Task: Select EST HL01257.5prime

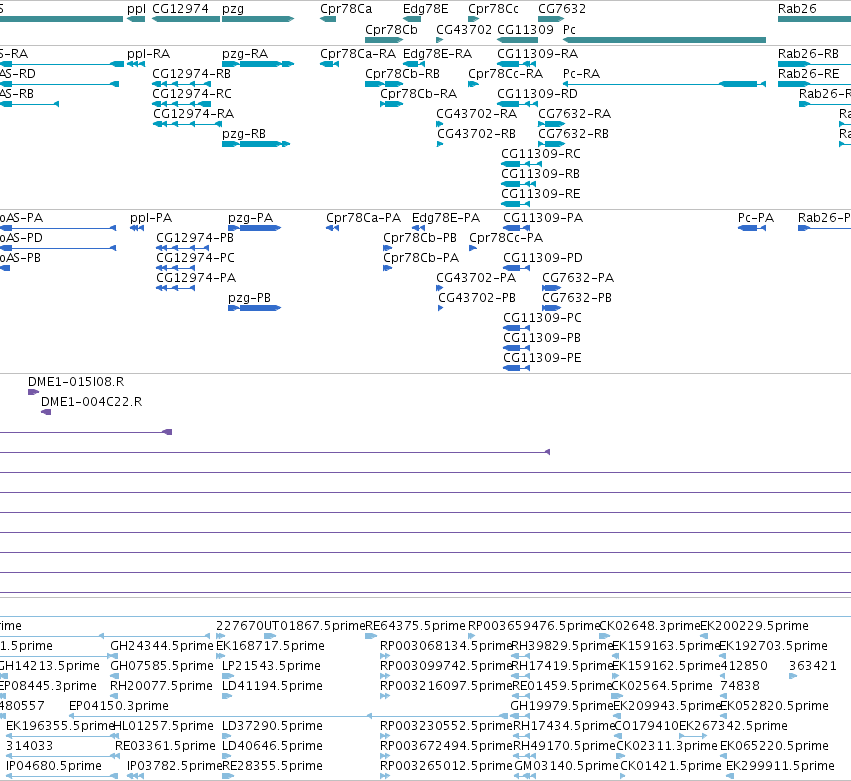Action: tap(163, 726)
